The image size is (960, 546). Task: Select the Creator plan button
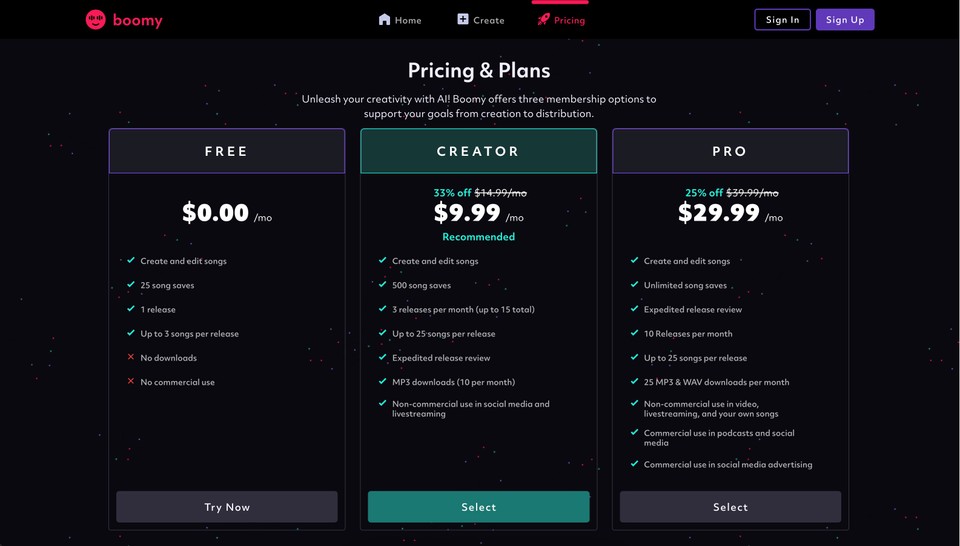point(479,507)
